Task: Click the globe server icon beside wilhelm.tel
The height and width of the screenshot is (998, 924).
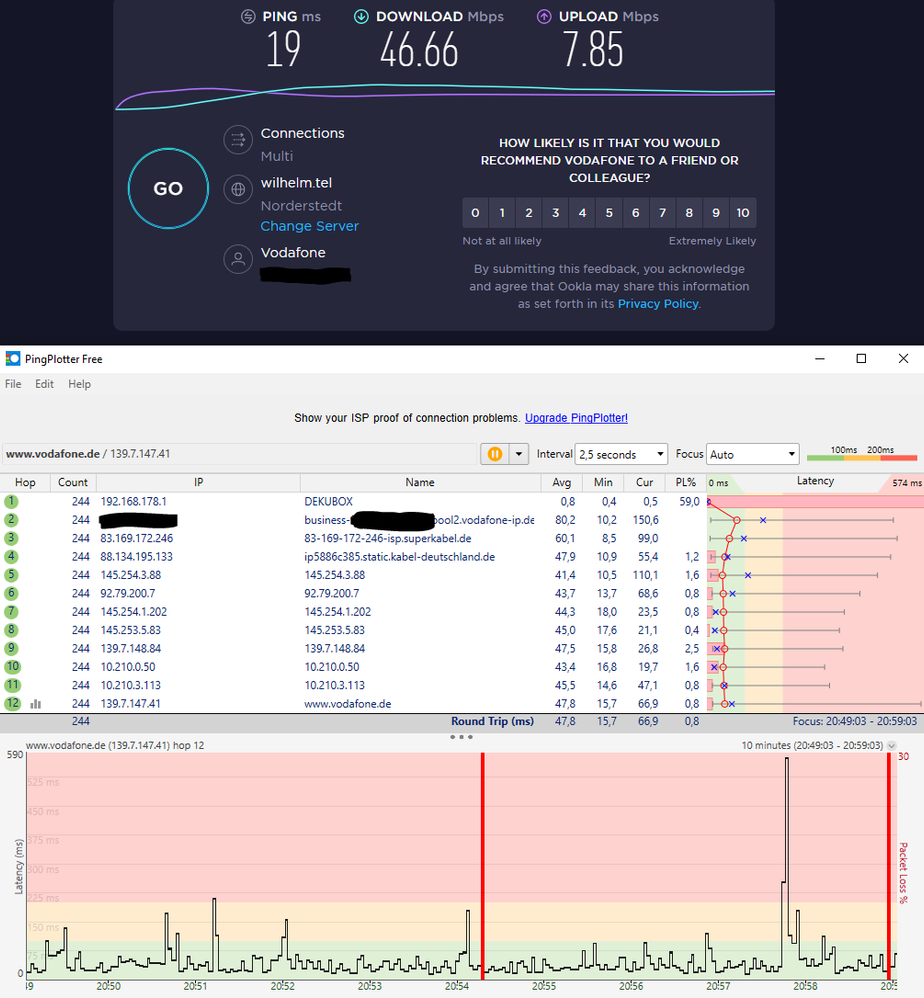Action: (x=238, y=190)
